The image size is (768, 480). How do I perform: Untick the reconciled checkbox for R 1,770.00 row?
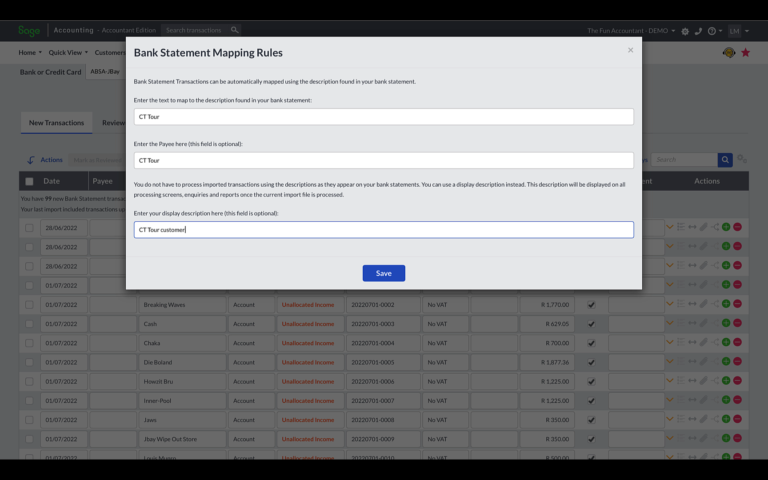[591, 305]
